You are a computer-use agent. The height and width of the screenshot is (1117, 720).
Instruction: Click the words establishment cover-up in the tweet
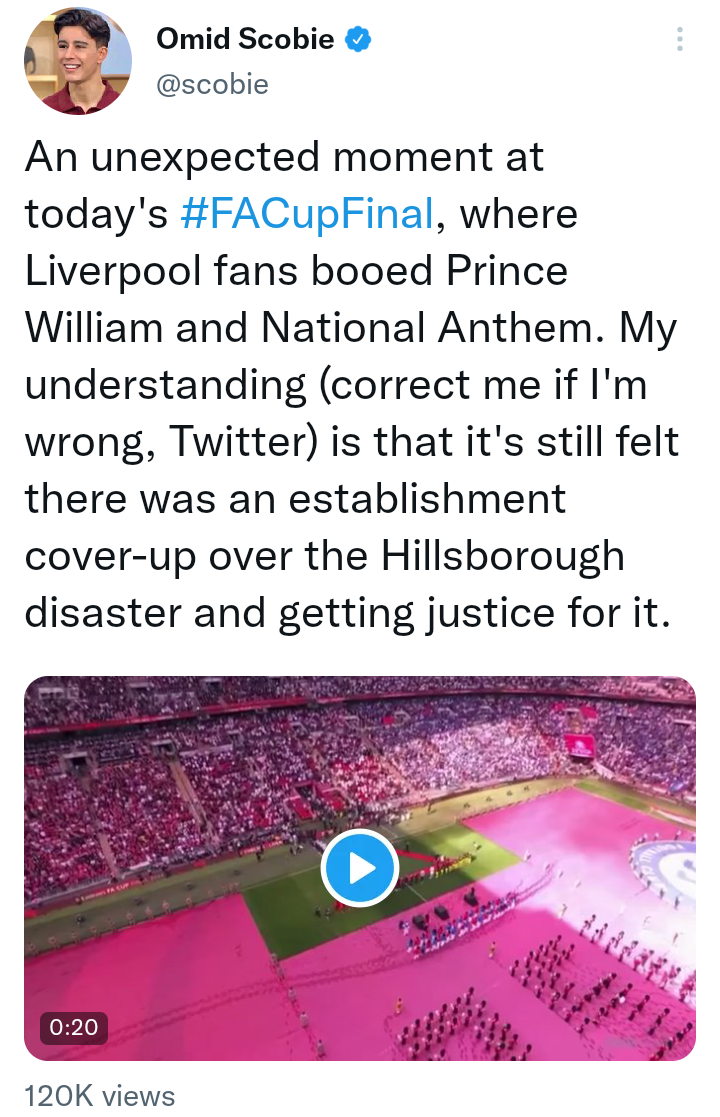[x=300, y=528]
